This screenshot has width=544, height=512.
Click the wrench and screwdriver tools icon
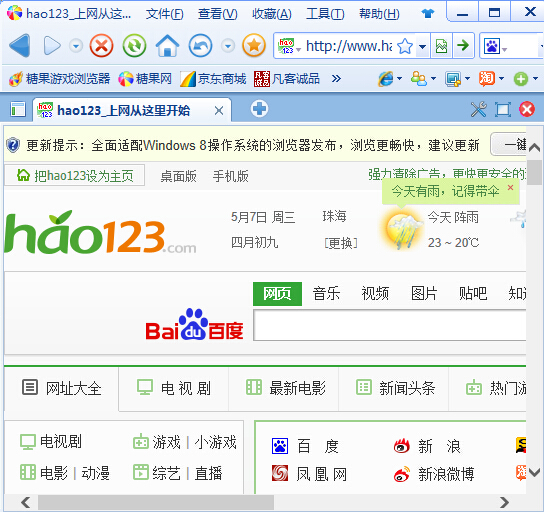478,110
